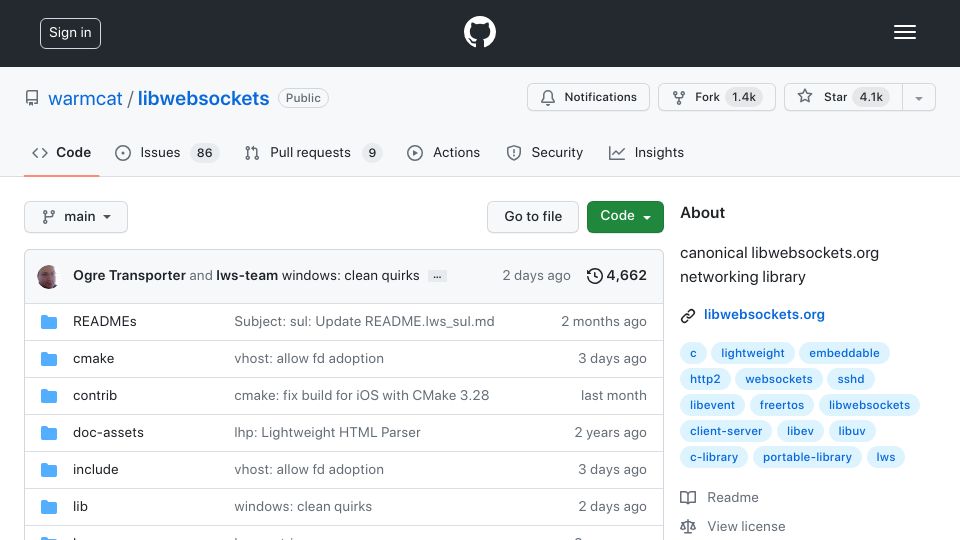The image size is (960, 540).
Task: Click the Sign in button
Action: tap(70, 33)
